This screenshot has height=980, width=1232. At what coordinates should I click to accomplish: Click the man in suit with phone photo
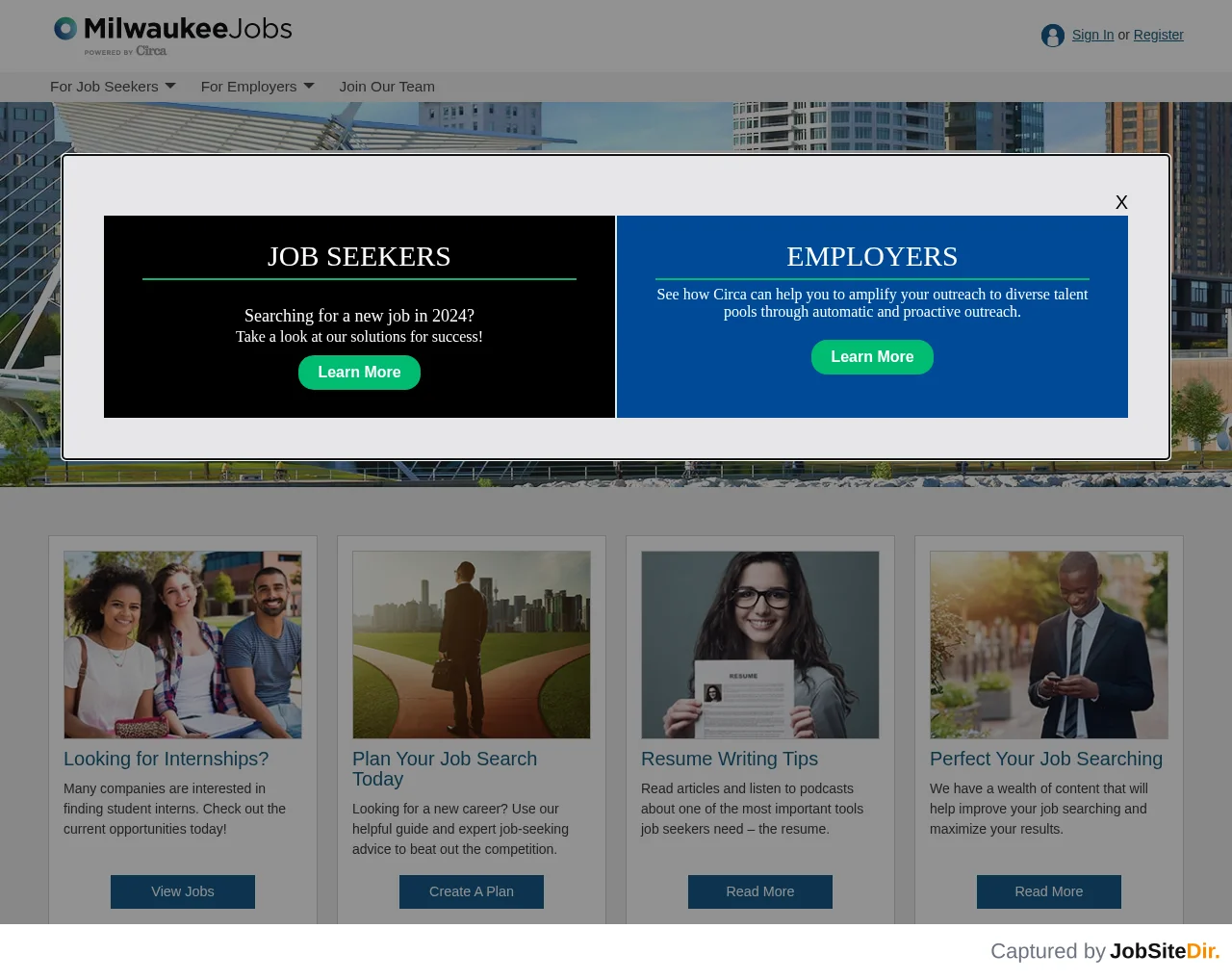1049,645
